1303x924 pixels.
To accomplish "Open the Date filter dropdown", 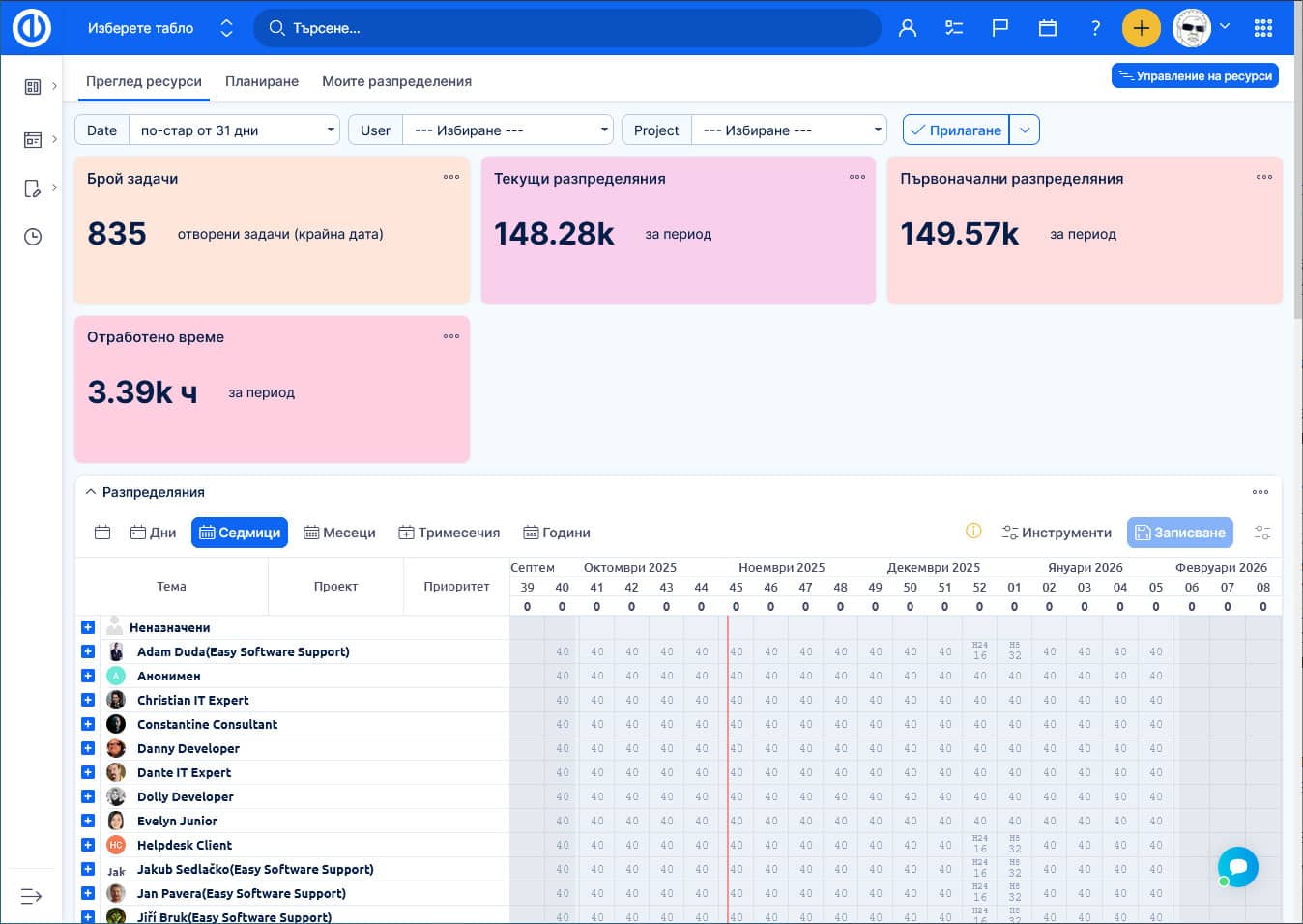I will pyautogui.click(x=235, y=130).
